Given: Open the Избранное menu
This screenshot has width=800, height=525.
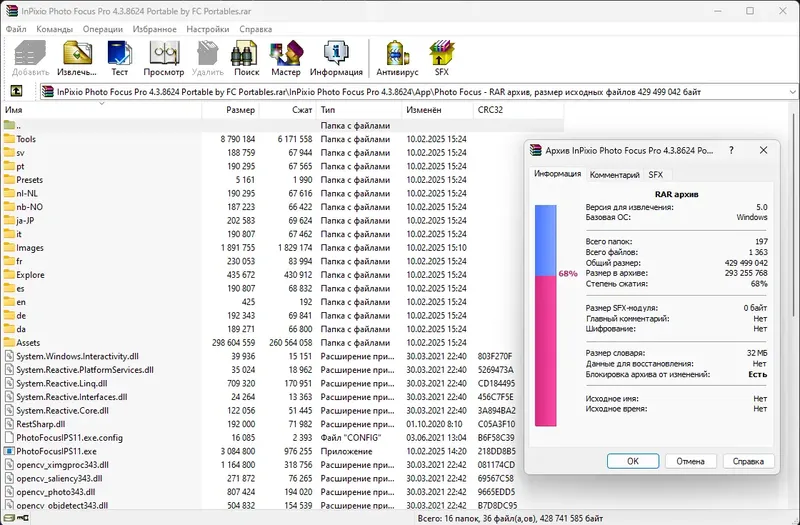Looking at the screenshot, I should pyautogui.click(x=155, y=29).
